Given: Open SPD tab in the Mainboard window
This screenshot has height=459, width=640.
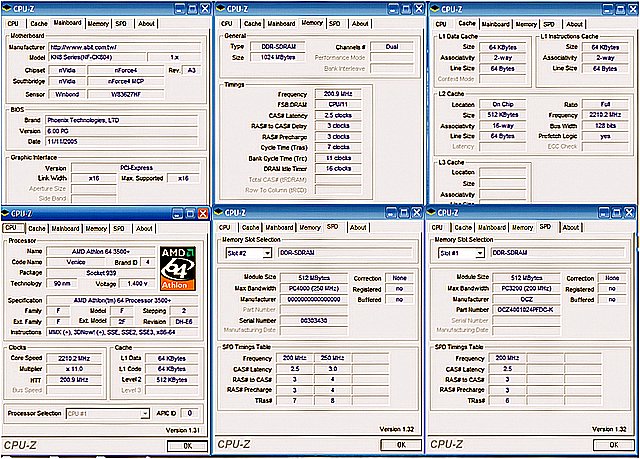Looking at the screenshot, I should coord(121,24).
